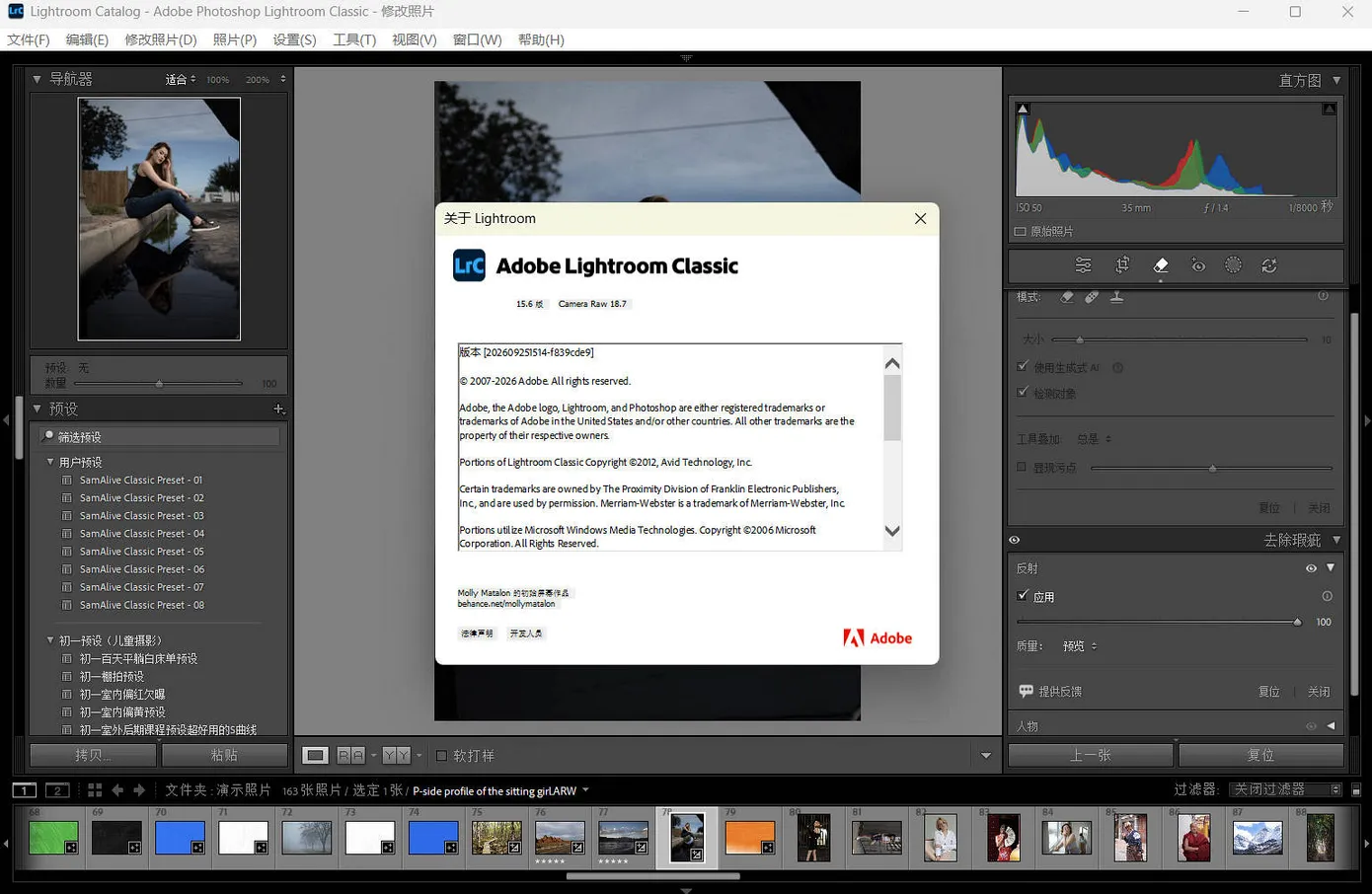This screenshot has width=1372, height=894.
Task: Open the 文件(F) menu
Action: 28,39
